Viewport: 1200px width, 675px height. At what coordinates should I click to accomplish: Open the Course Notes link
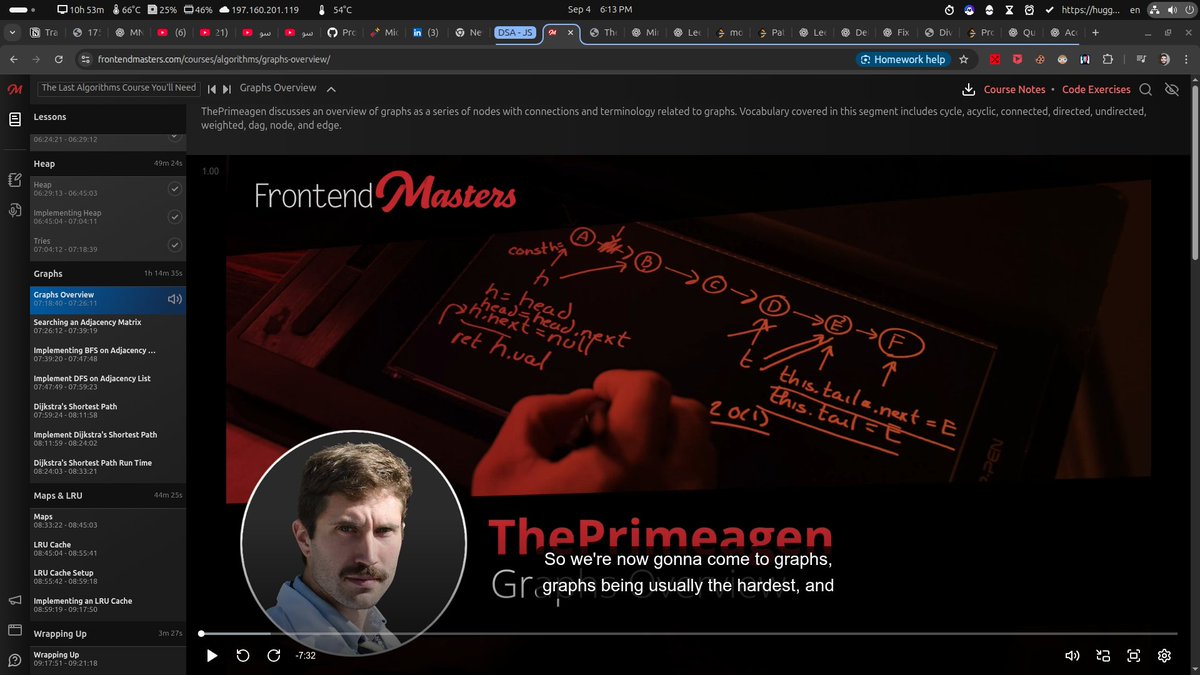point(1014,89)
